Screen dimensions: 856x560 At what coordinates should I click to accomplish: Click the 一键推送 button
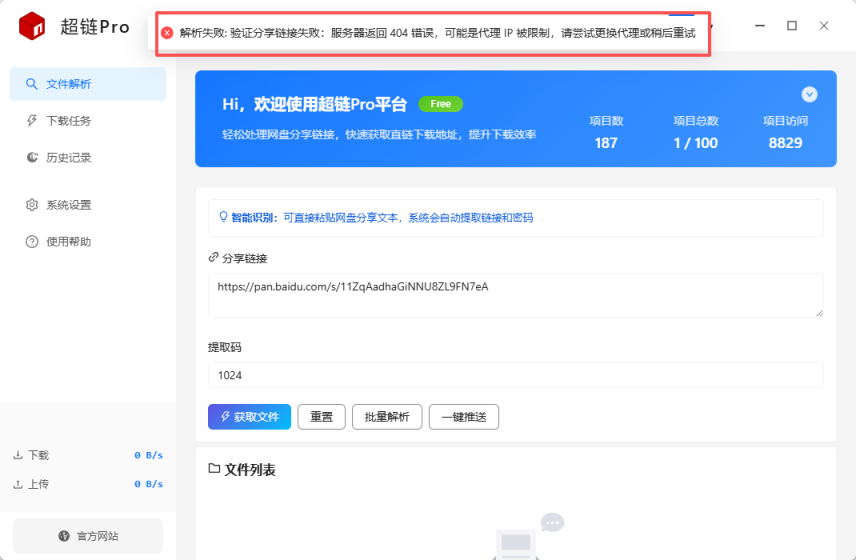click(x=463, y=417)
